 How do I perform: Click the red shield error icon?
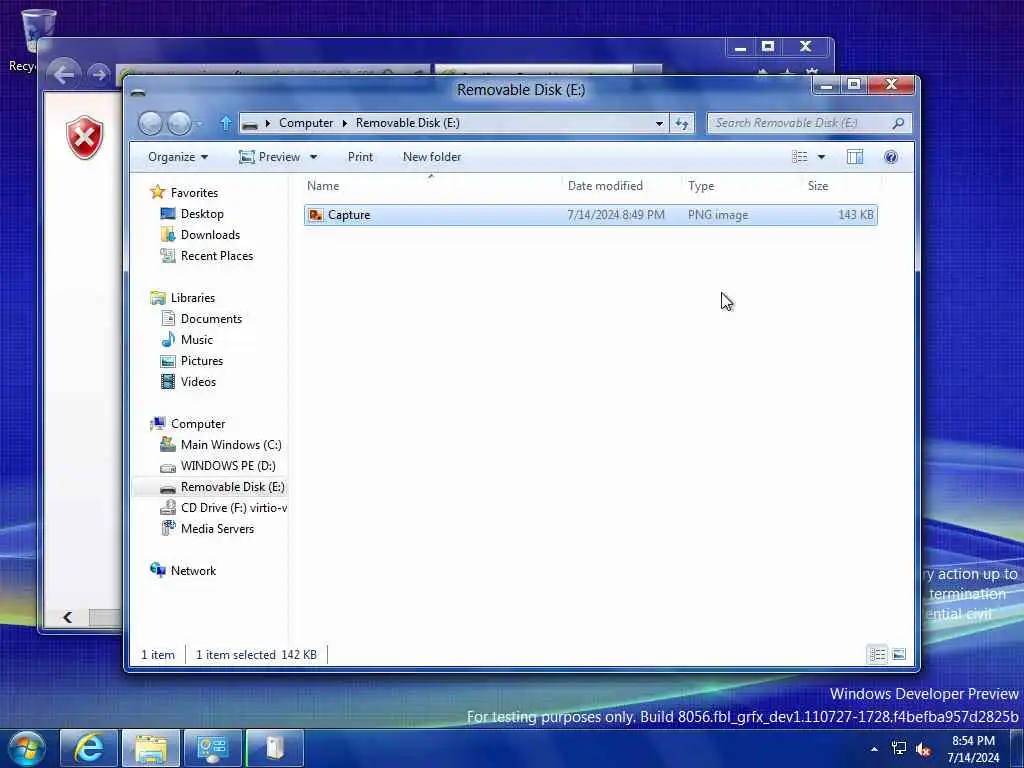pos(84,138)
